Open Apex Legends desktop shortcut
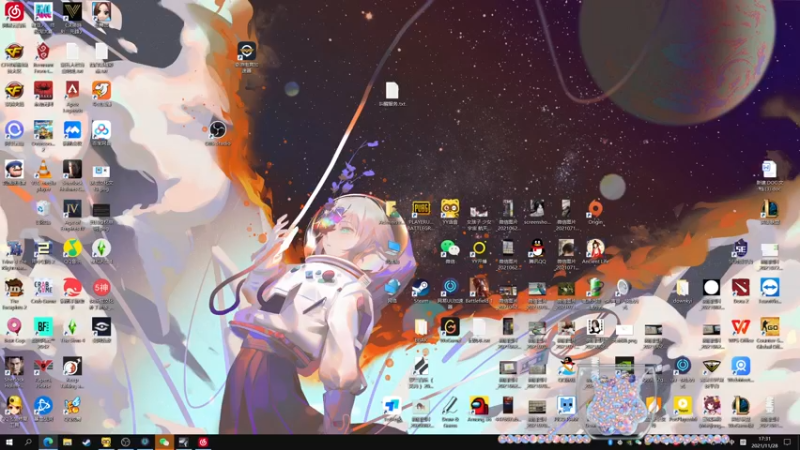The image size is (800, 450). tap(72, 91)
